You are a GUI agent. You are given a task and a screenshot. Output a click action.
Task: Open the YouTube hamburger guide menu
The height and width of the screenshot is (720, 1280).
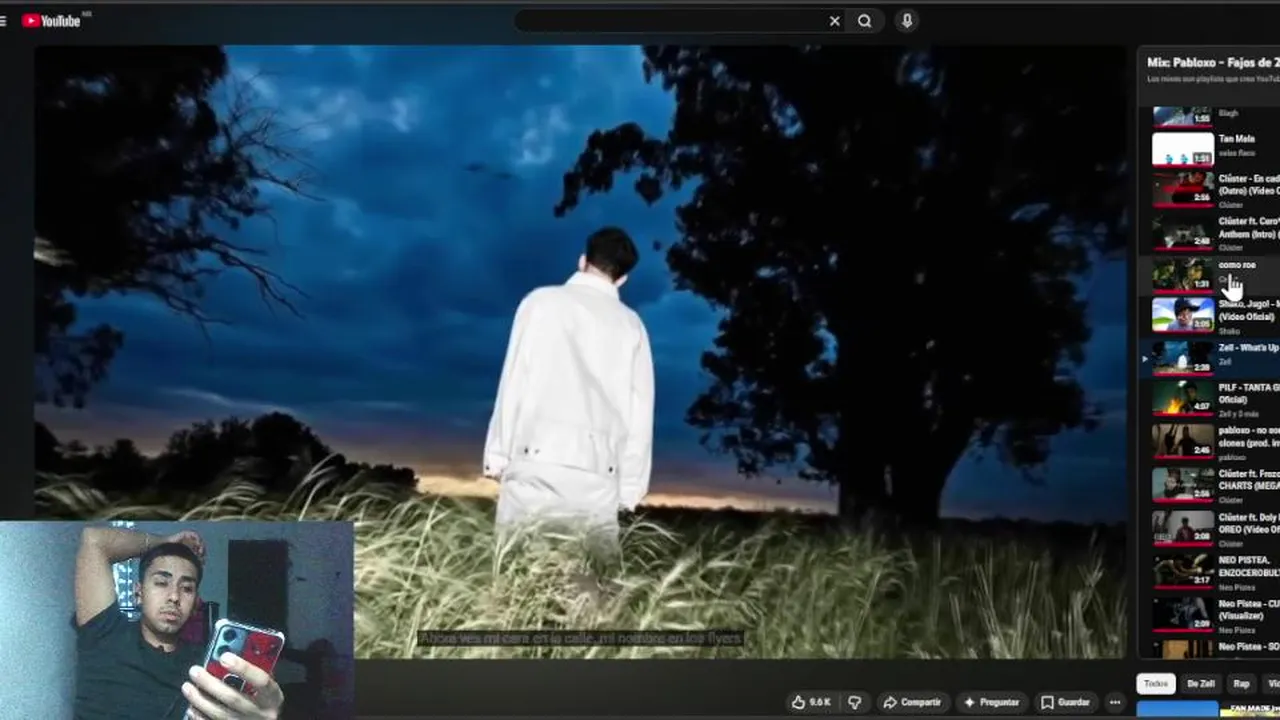click(x=4, y=21)
